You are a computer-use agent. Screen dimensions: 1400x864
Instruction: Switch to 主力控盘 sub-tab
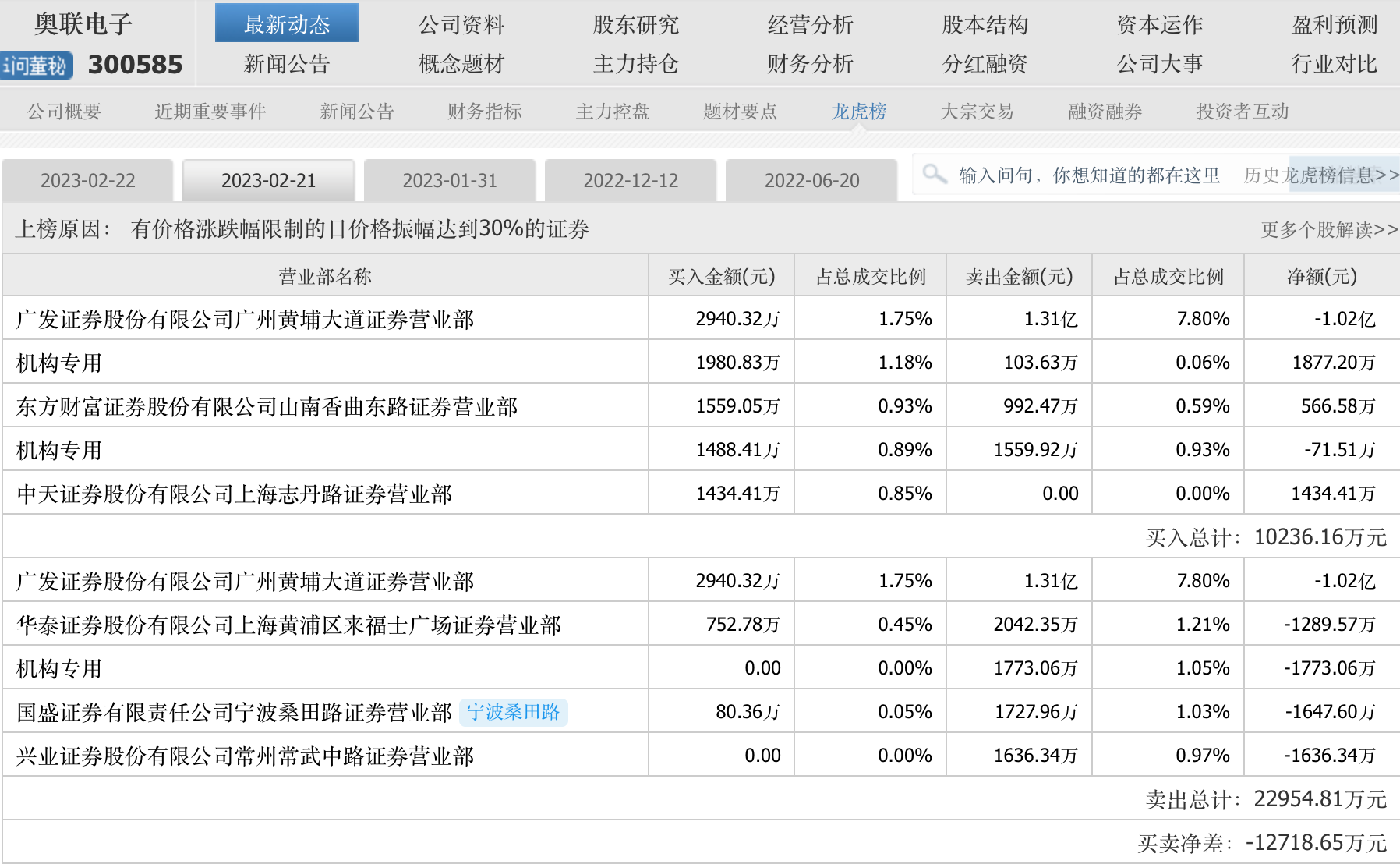coord(613,112)
